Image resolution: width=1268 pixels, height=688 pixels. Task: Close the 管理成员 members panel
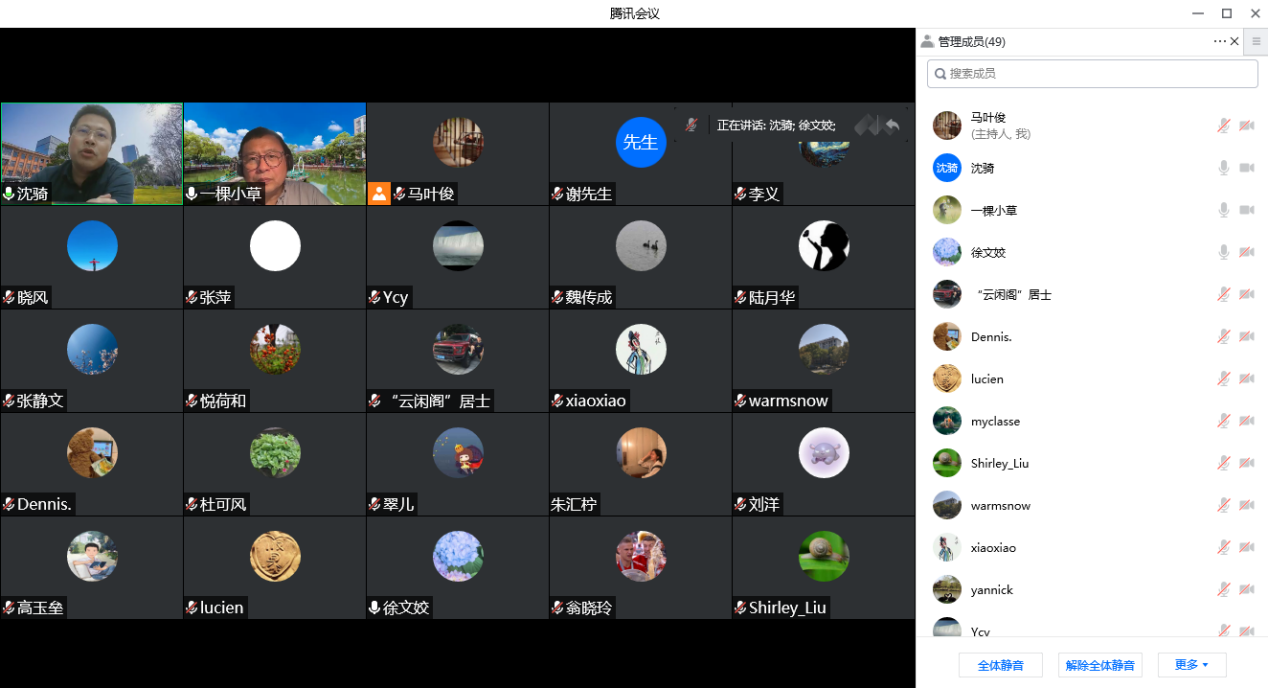coord(1234,41)
